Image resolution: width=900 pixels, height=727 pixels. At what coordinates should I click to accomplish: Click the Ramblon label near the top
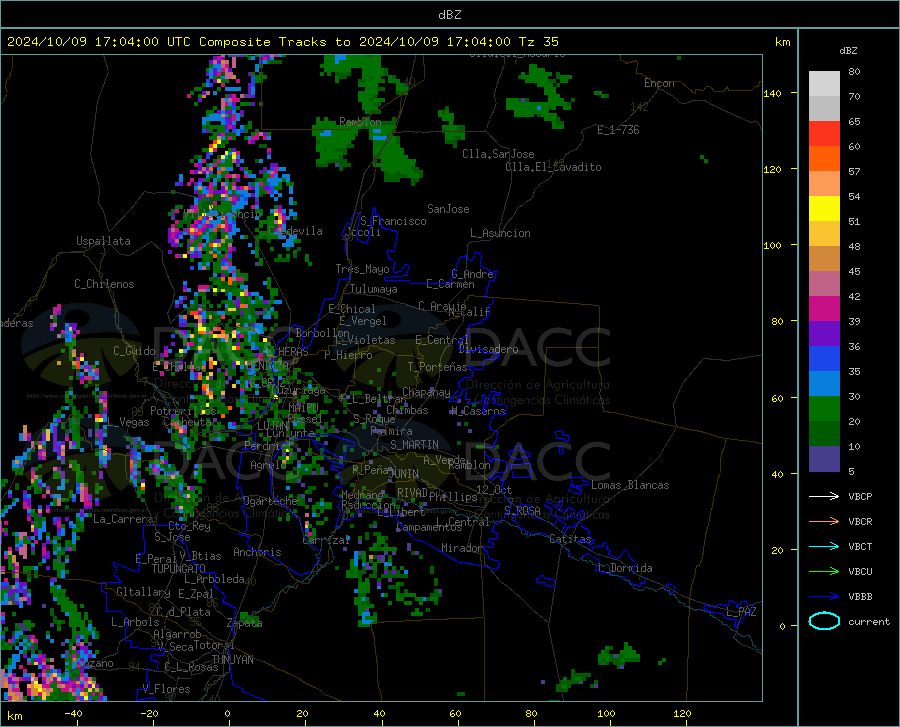(360, 122)
